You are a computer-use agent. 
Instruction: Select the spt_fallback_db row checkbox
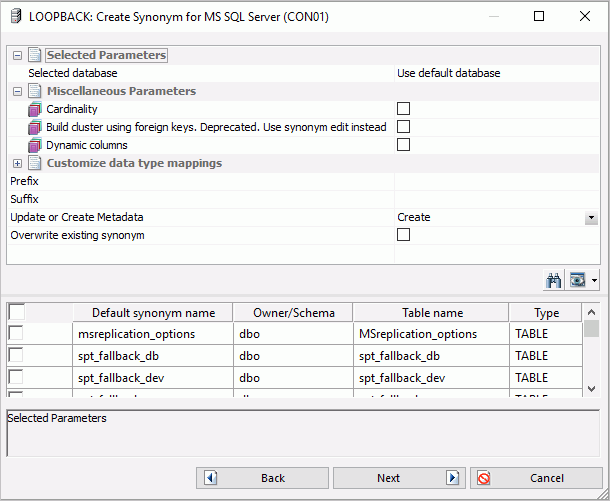[x=16, y=355]
